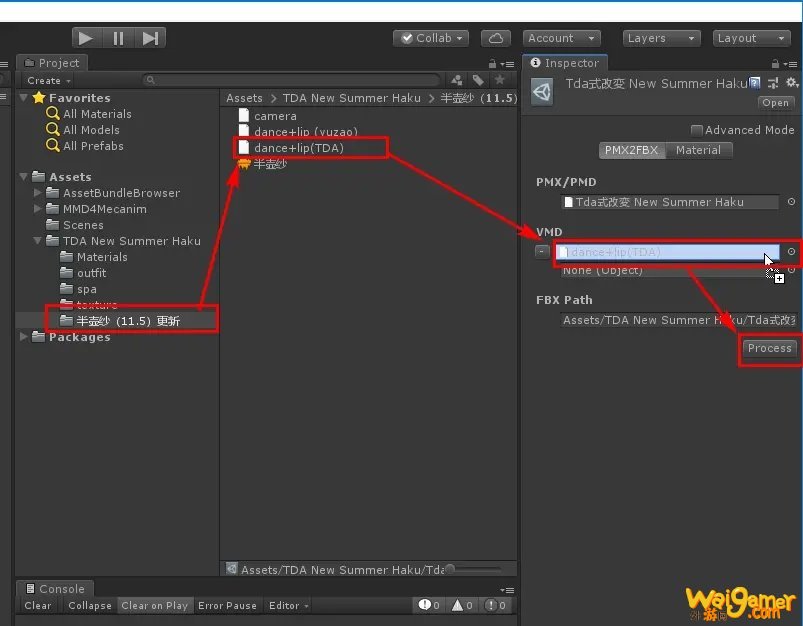Advance one frame with the Step button

150,38
